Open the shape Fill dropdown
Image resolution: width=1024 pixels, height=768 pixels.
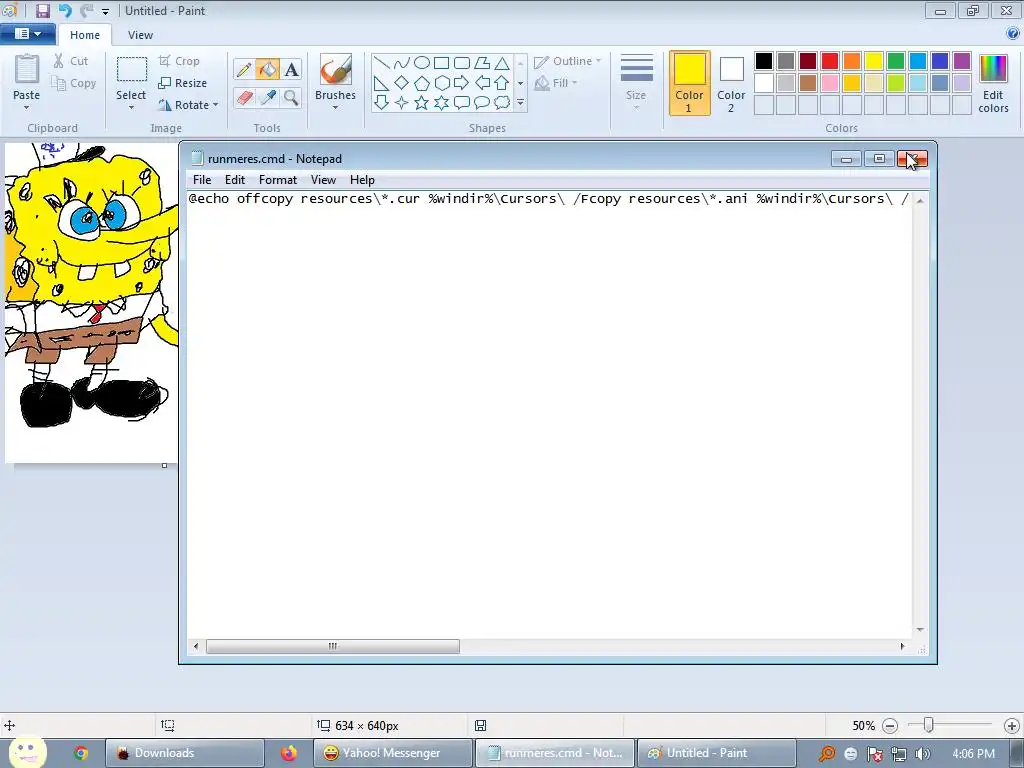click(x=556, y=83)
